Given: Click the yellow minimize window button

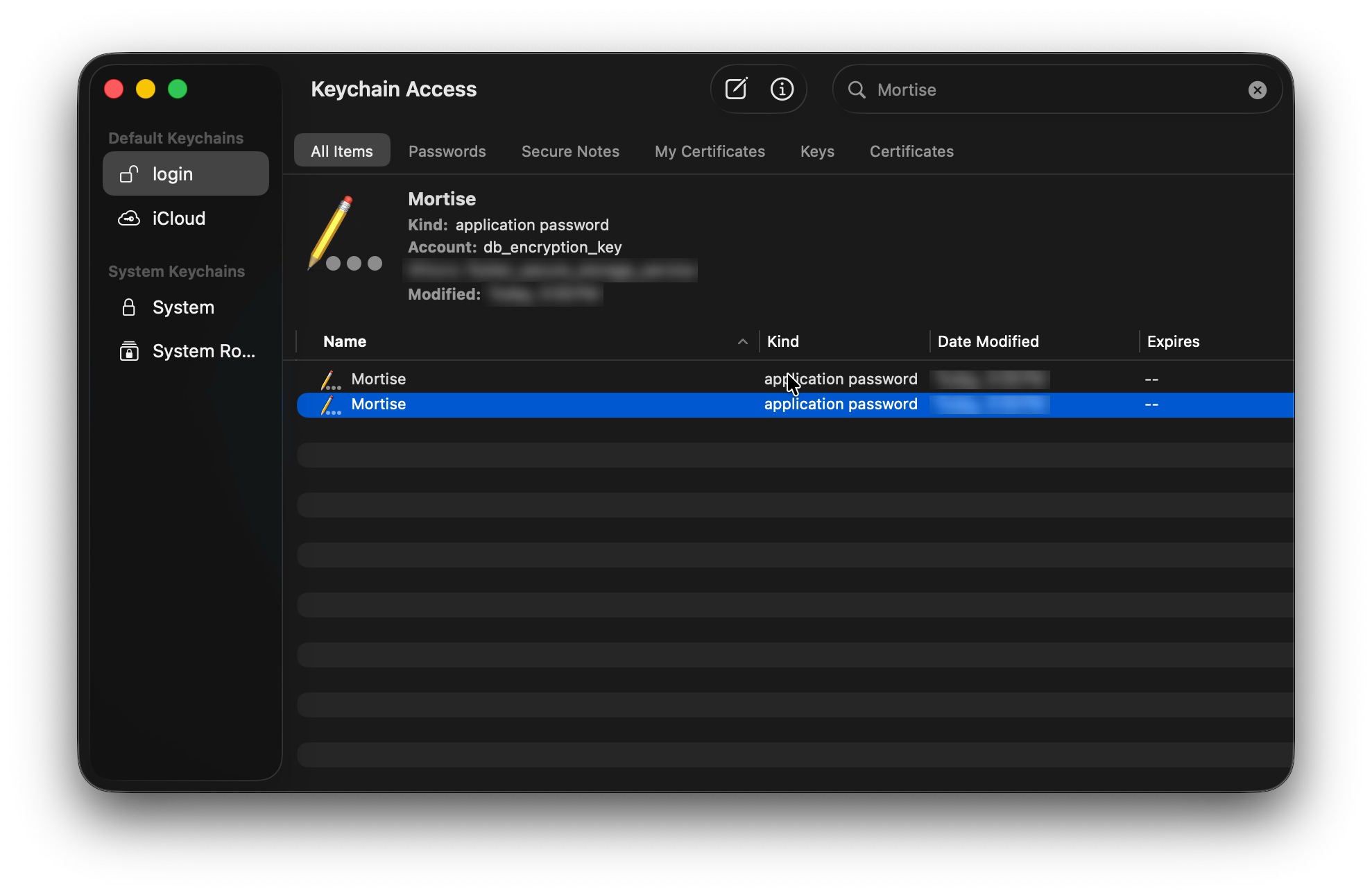Looking at the screenshot, I should (x=146, y=89).
